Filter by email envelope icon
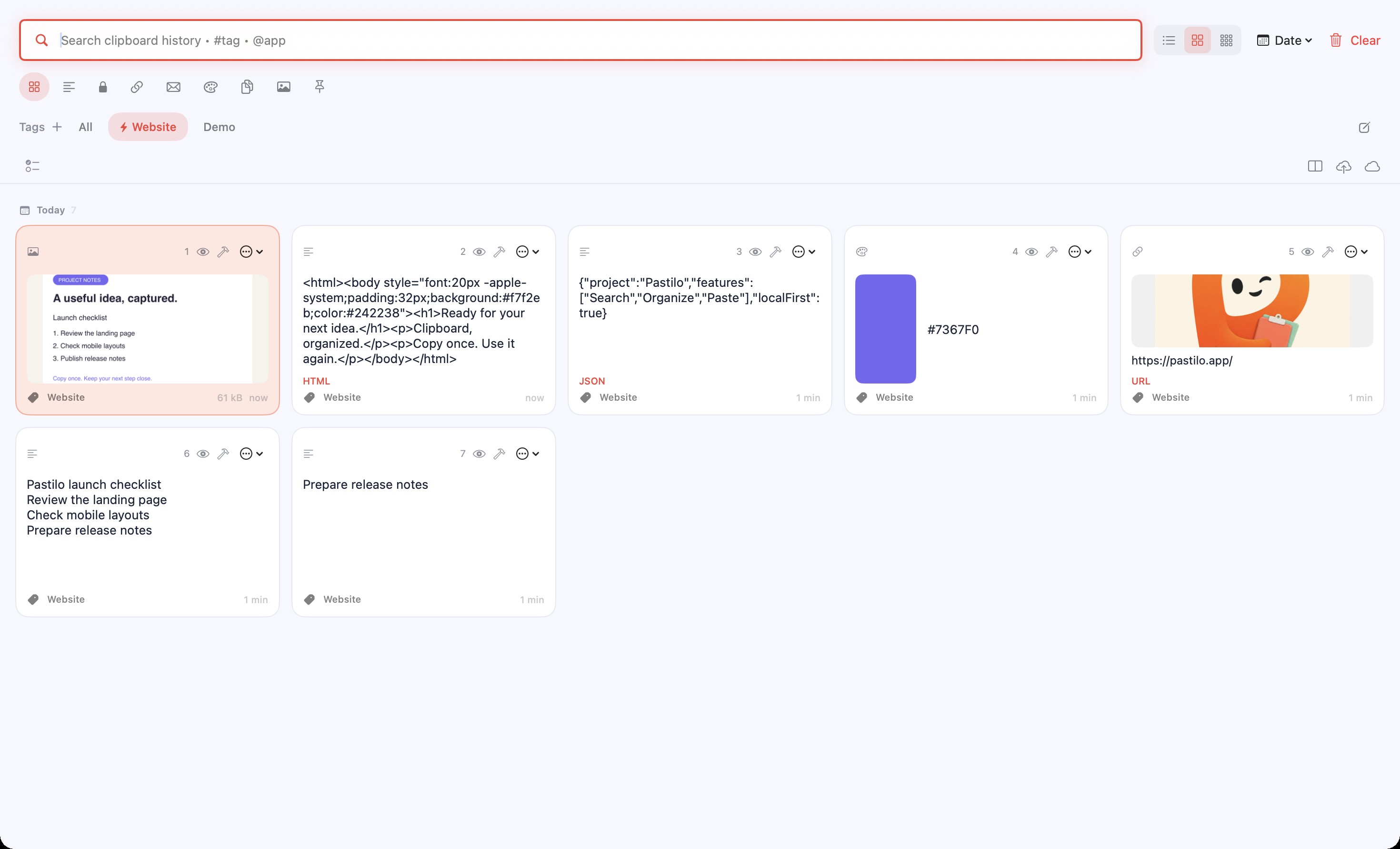 pyautogui.click(x=173, y=86)
